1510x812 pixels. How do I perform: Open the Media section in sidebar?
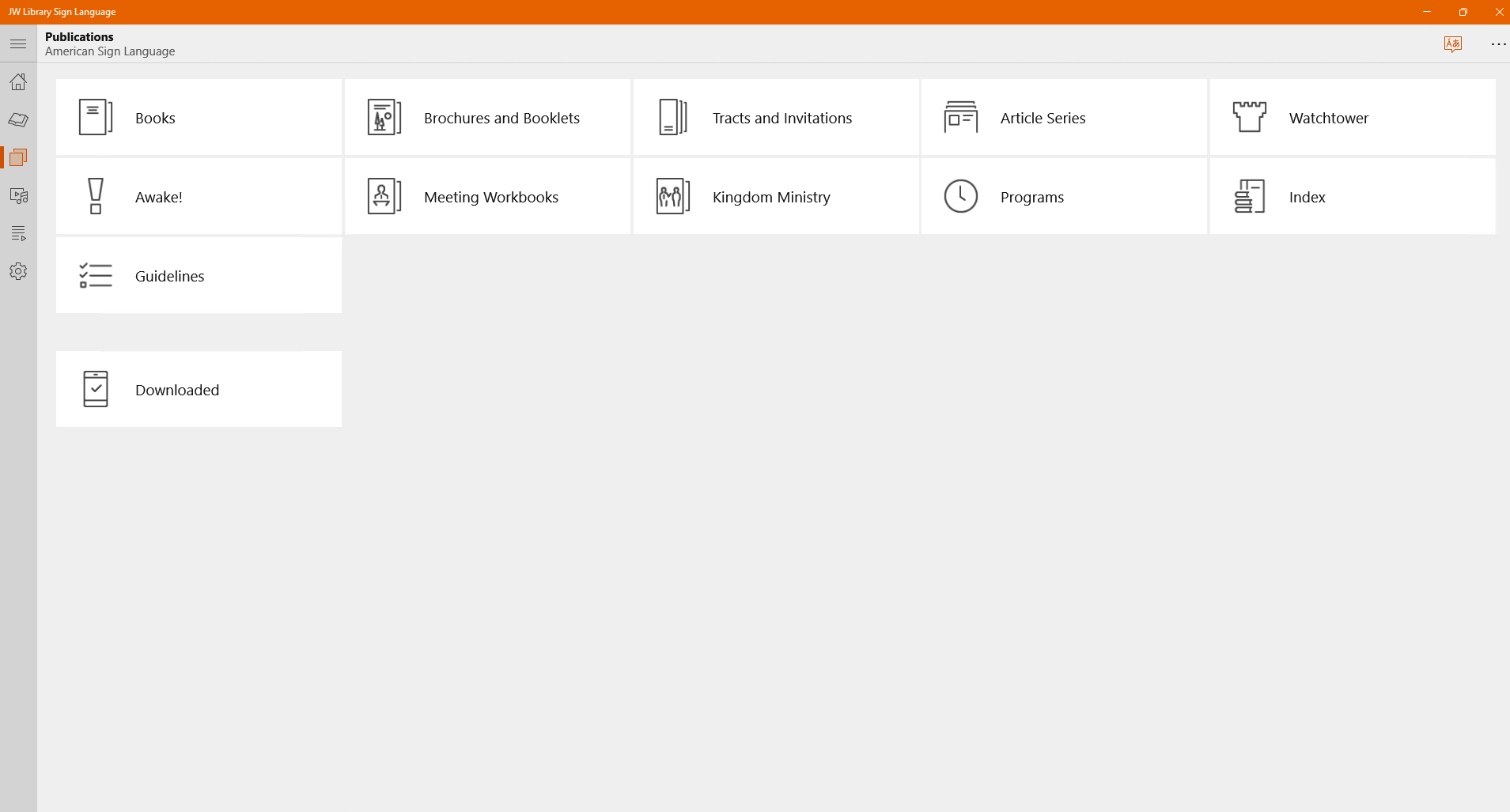18,195
